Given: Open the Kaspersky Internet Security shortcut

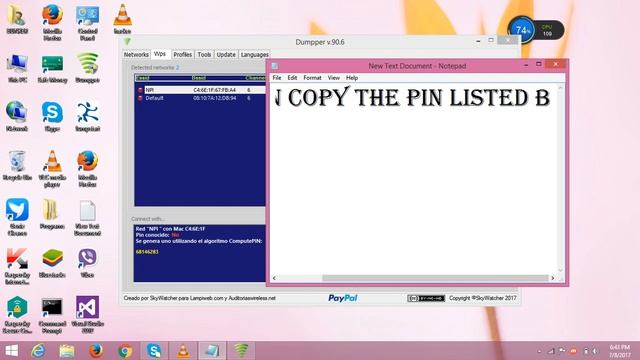Looking at the screenshot, I should [x=17, y=266].
